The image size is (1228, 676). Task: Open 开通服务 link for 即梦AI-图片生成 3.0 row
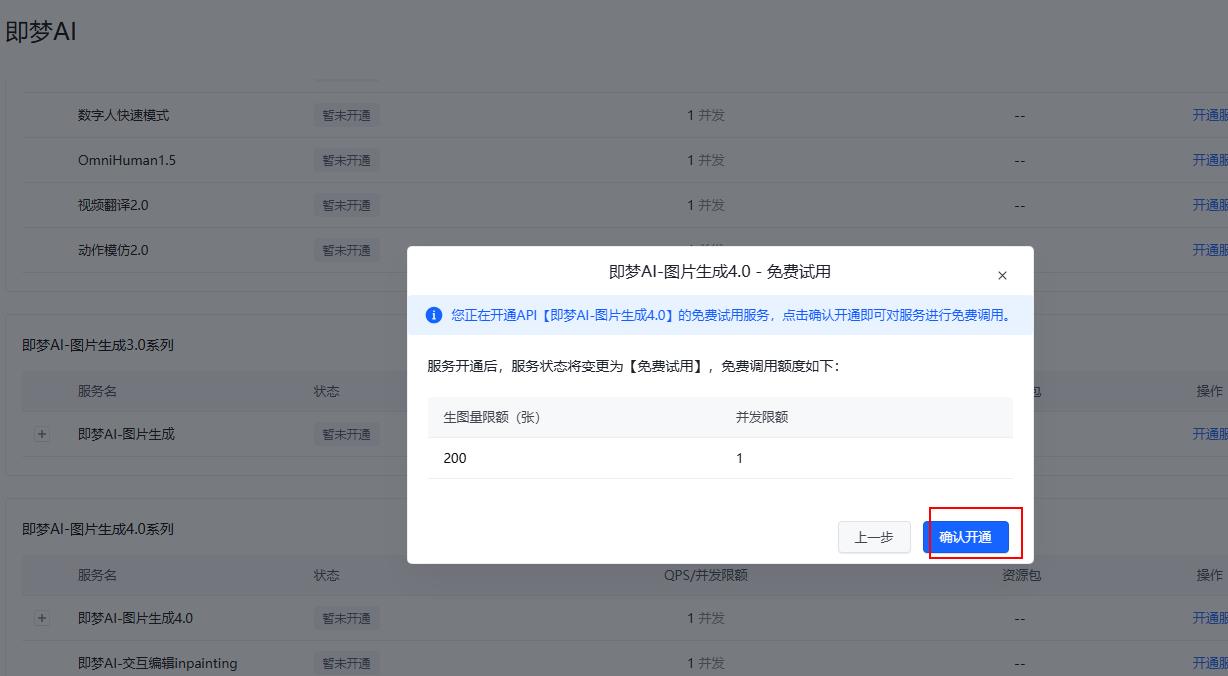point(1210,434)
